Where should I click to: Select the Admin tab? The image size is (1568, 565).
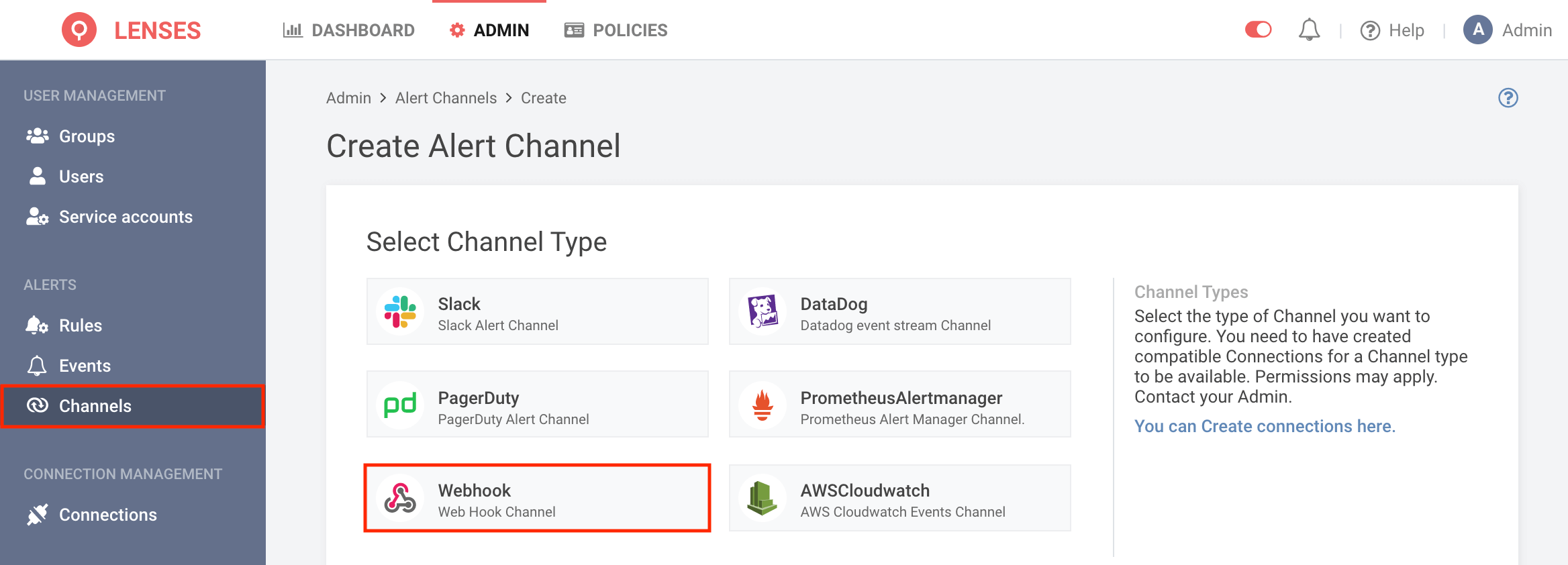tap(489, 30)
